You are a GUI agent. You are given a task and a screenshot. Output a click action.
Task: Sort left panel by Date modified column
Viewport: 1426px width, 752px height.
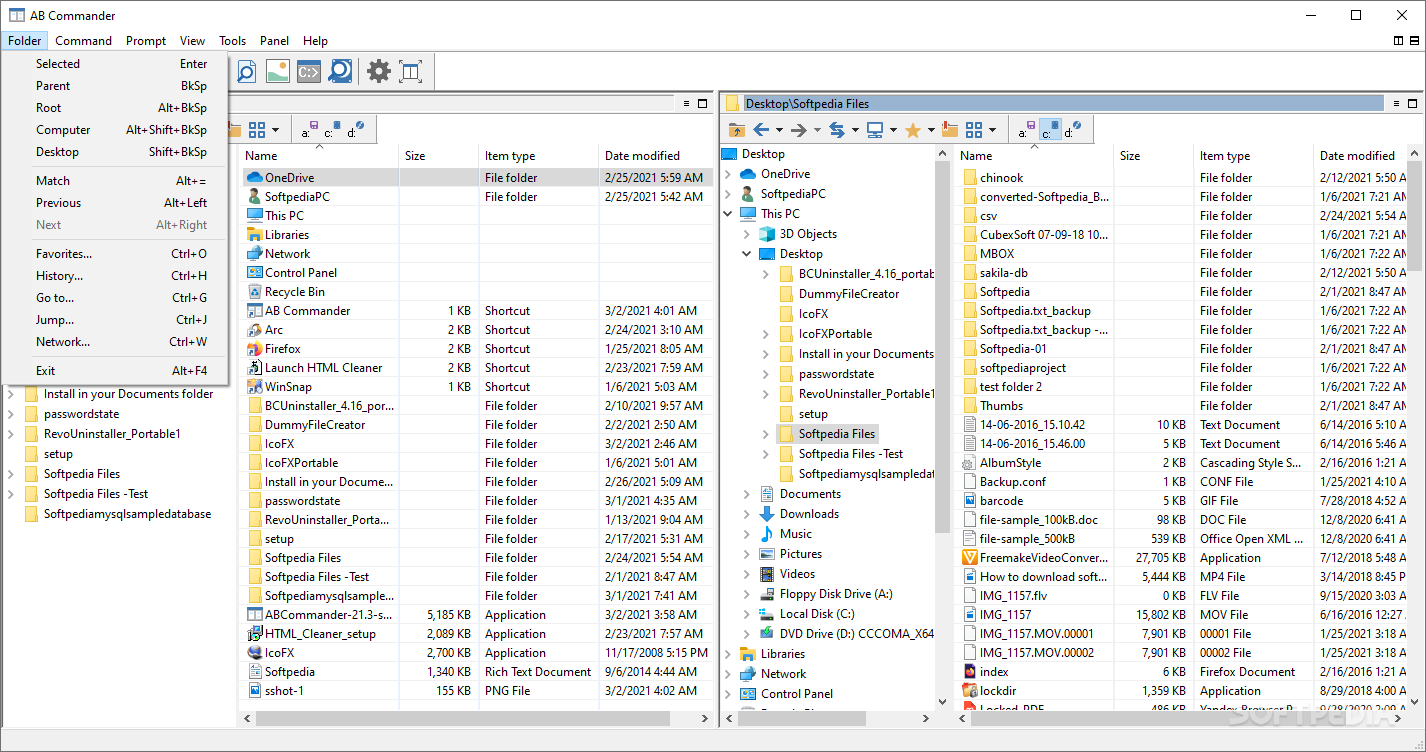[x=656, y=155]
